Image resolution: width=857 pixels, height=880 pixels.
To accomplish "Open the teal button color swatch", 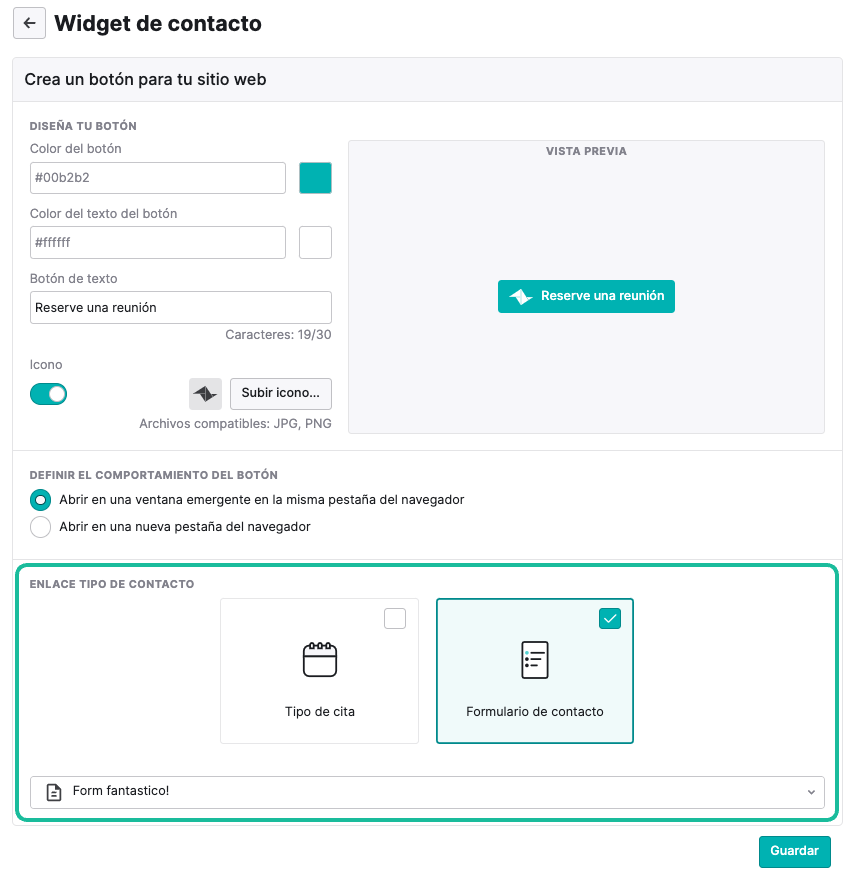I will click(315, 178).
